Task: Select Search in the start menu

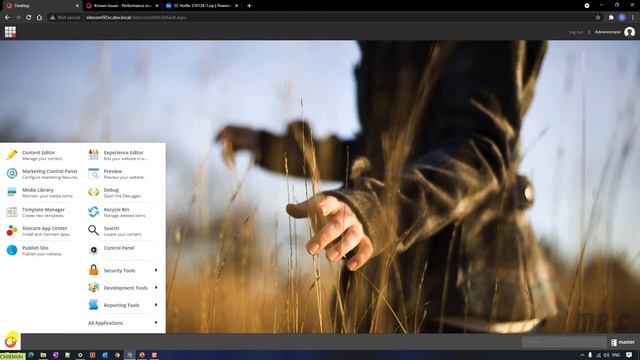Action: 121,231
